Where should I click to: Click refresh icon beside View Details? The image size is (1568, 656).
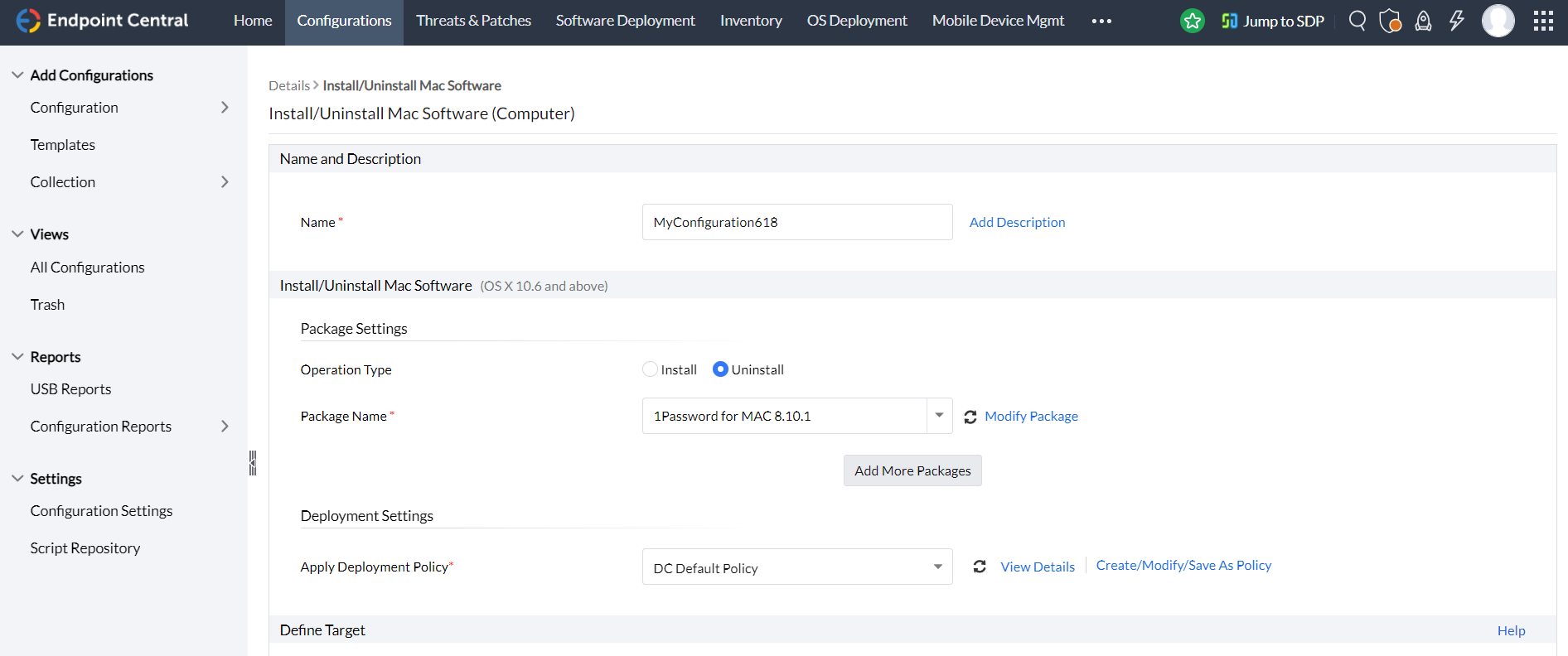coord(980,567)
